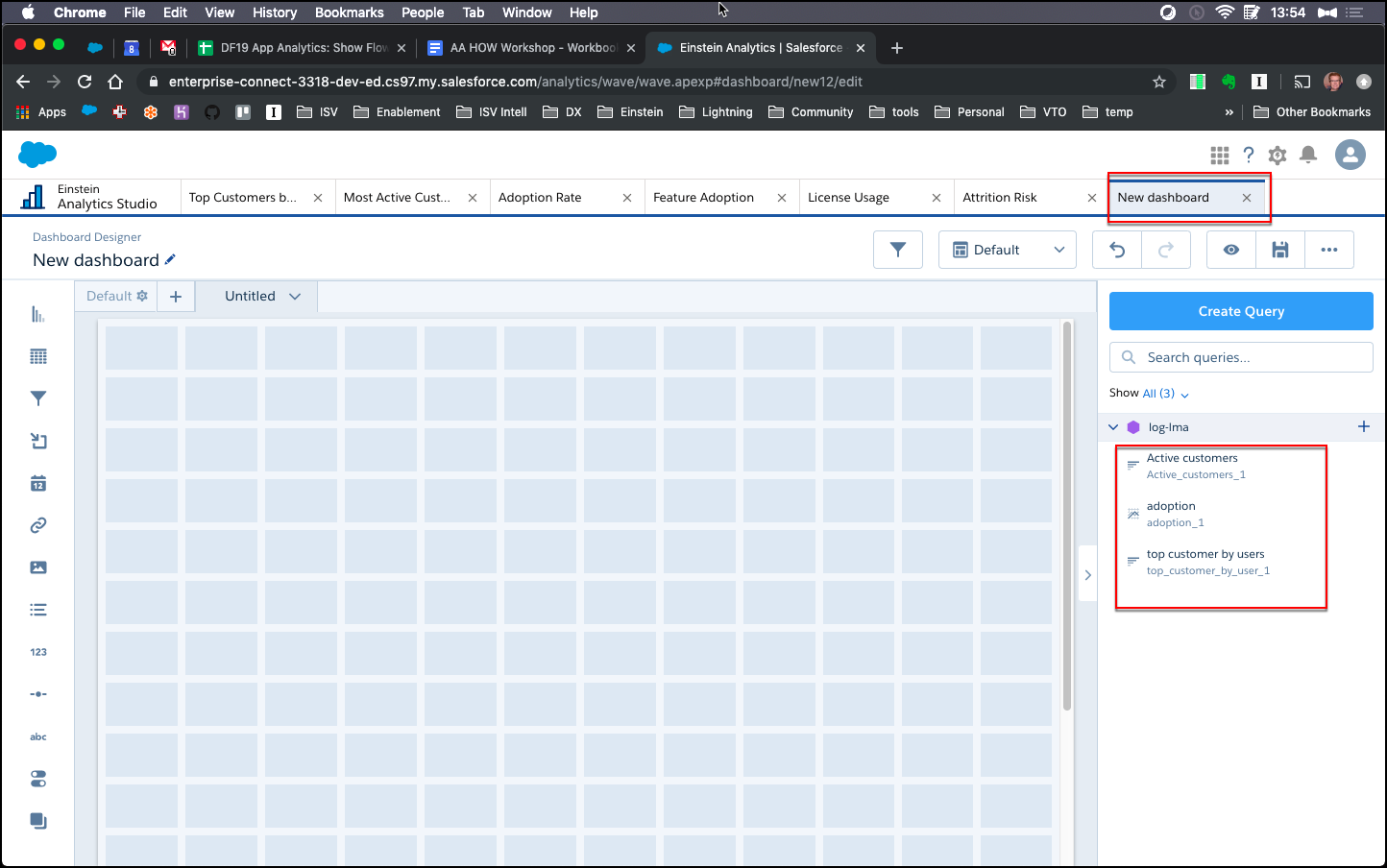Add a filter widget from sidebar

(38, 398)
